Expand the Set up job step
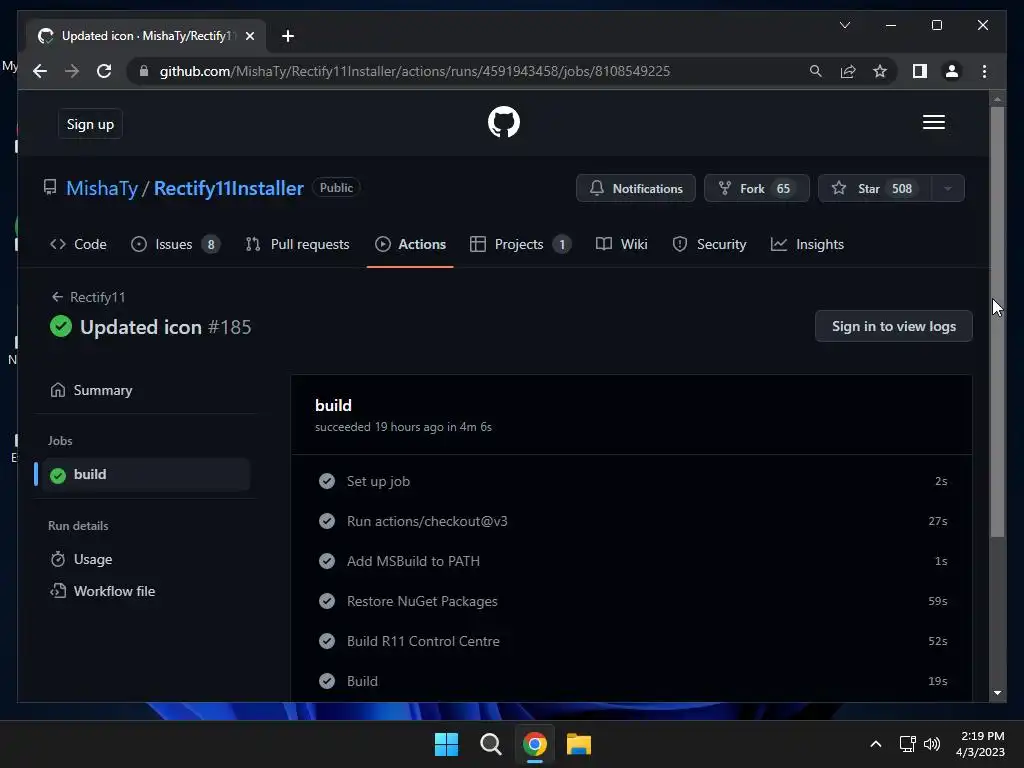The image size is (1024, 768). [x=632, y=481]
